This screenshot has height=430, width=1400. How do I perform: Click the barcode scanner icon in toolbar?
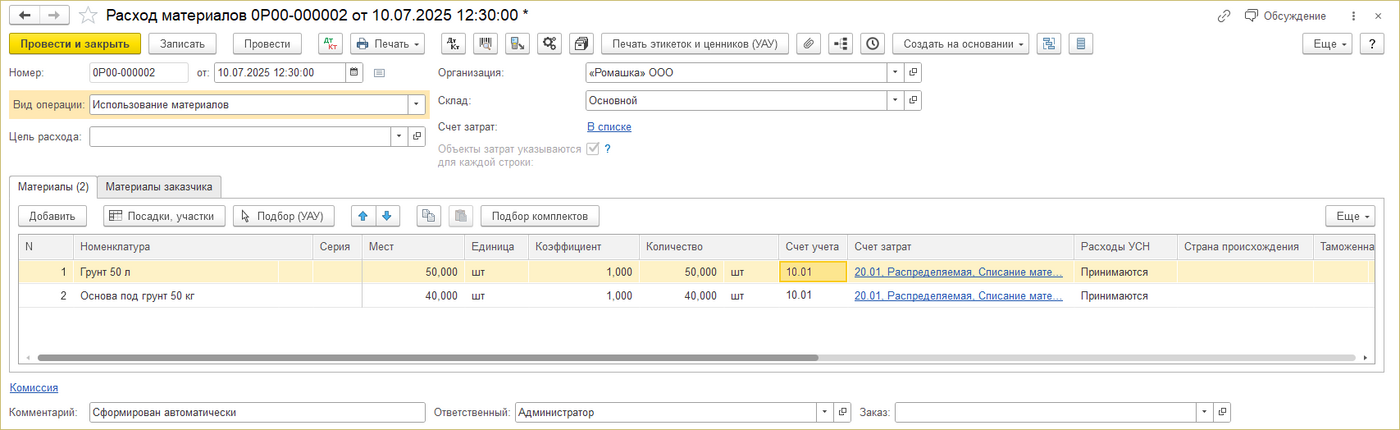(486, 44)
